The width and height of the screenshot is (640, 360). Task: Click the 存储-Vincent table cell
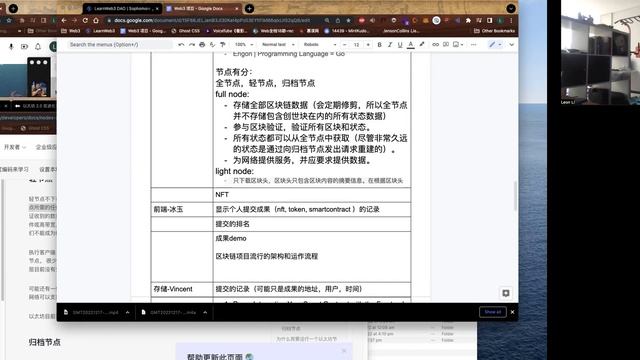(x=182, y=289)
